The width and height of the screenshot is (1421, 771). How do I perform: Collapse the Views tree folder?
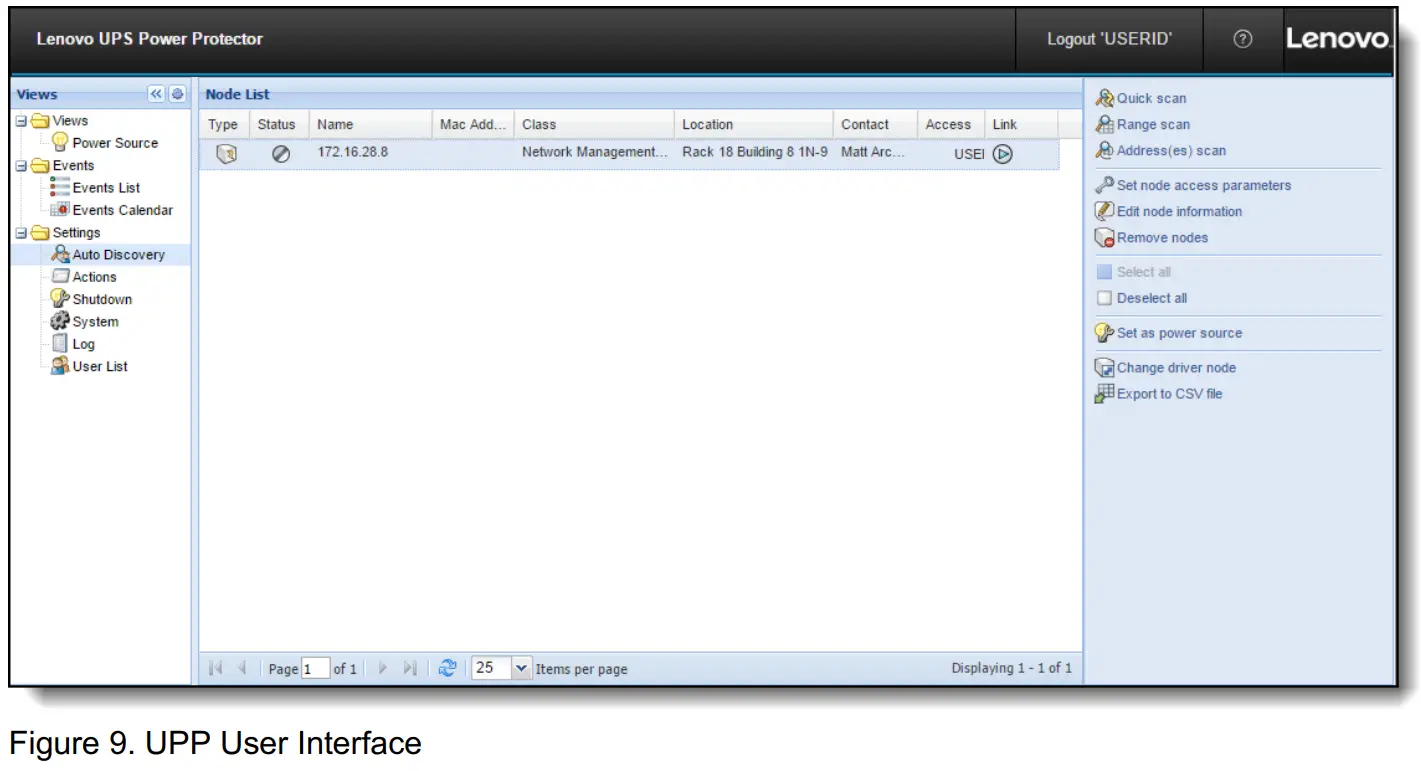pos(20,121)
